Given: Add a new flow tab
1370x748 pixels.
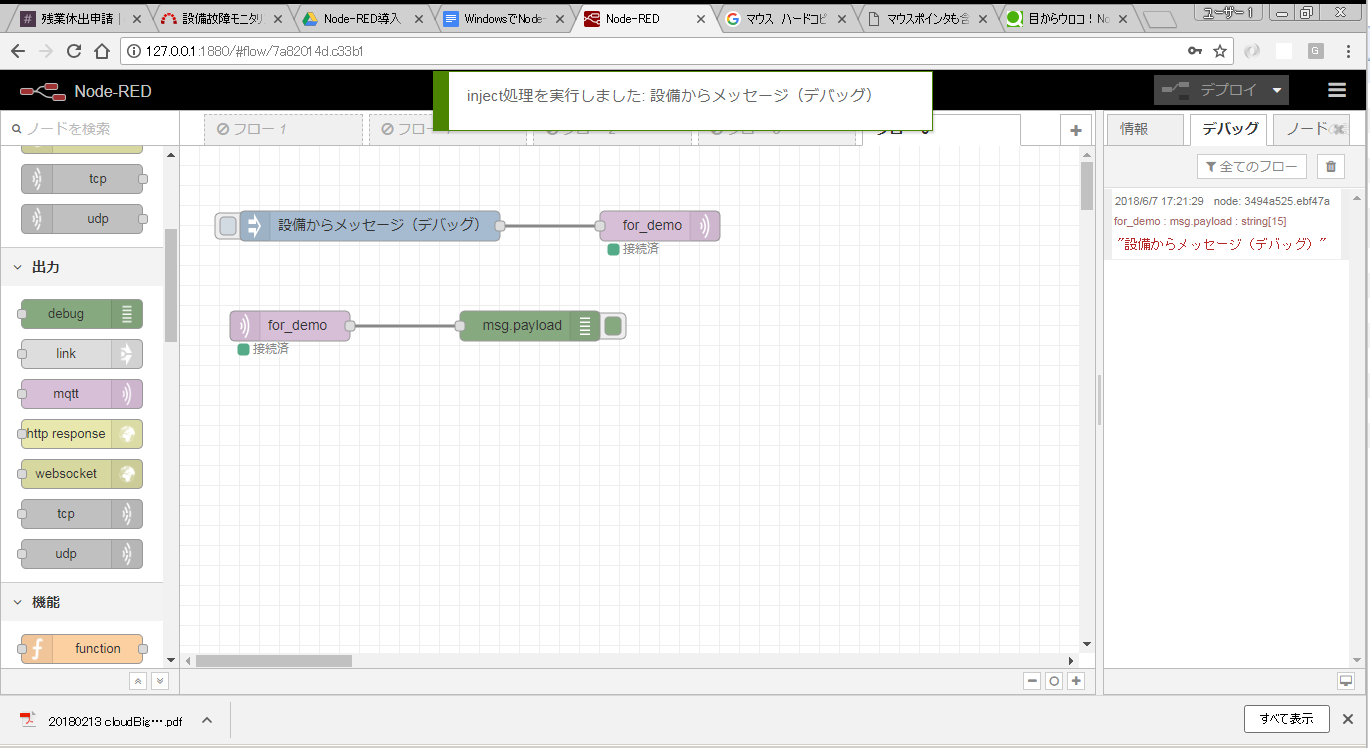Looking at the screenshot, I should 1076,130.
